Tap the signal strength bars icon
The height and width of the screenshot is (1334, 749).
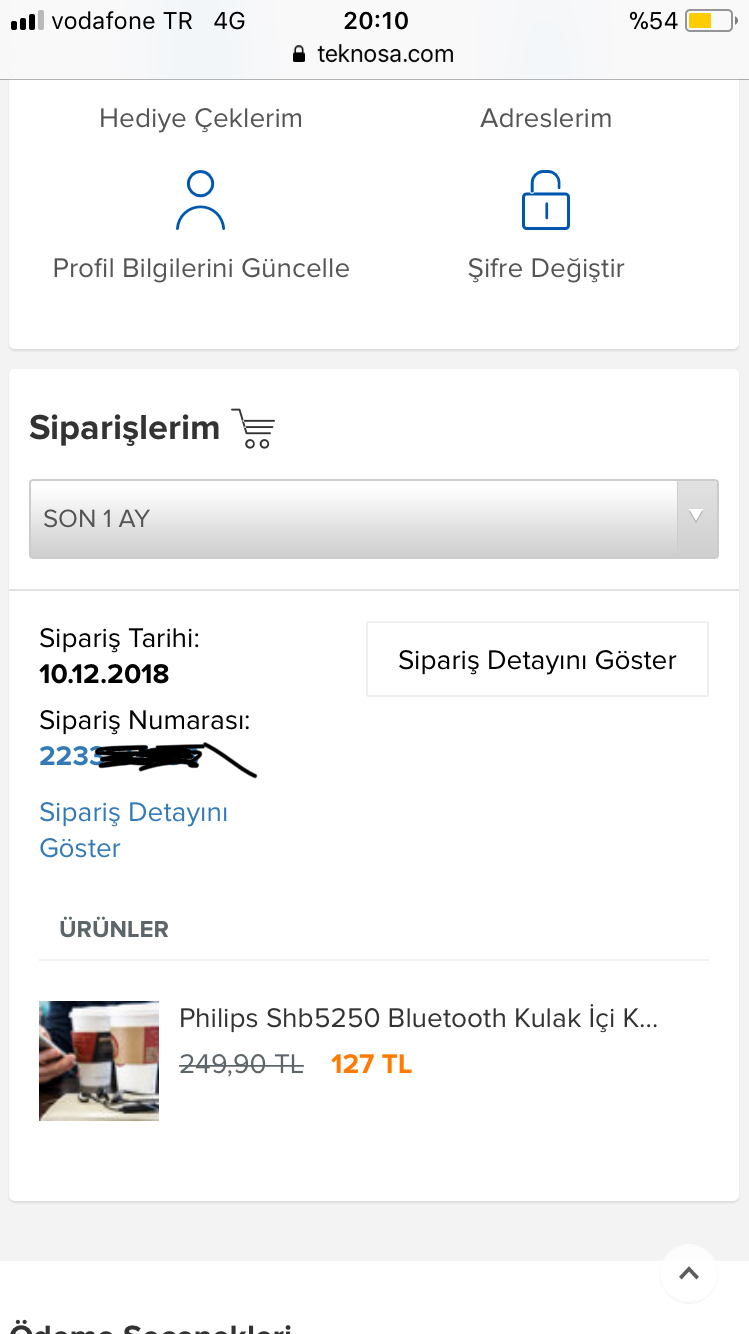[27, 21]
